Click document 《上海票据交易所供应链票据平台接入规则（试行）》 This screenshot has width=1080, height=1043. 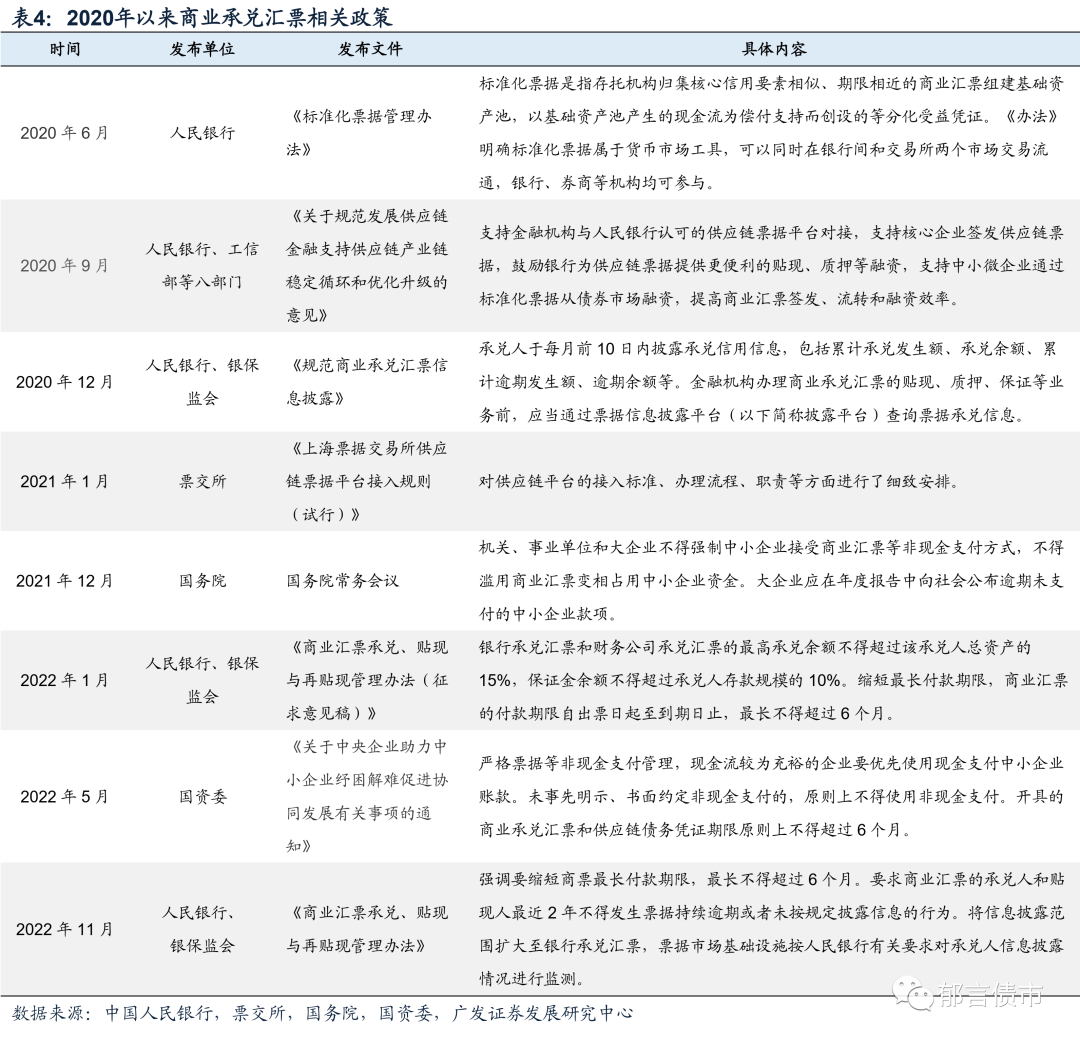click(x=367, y=482)
